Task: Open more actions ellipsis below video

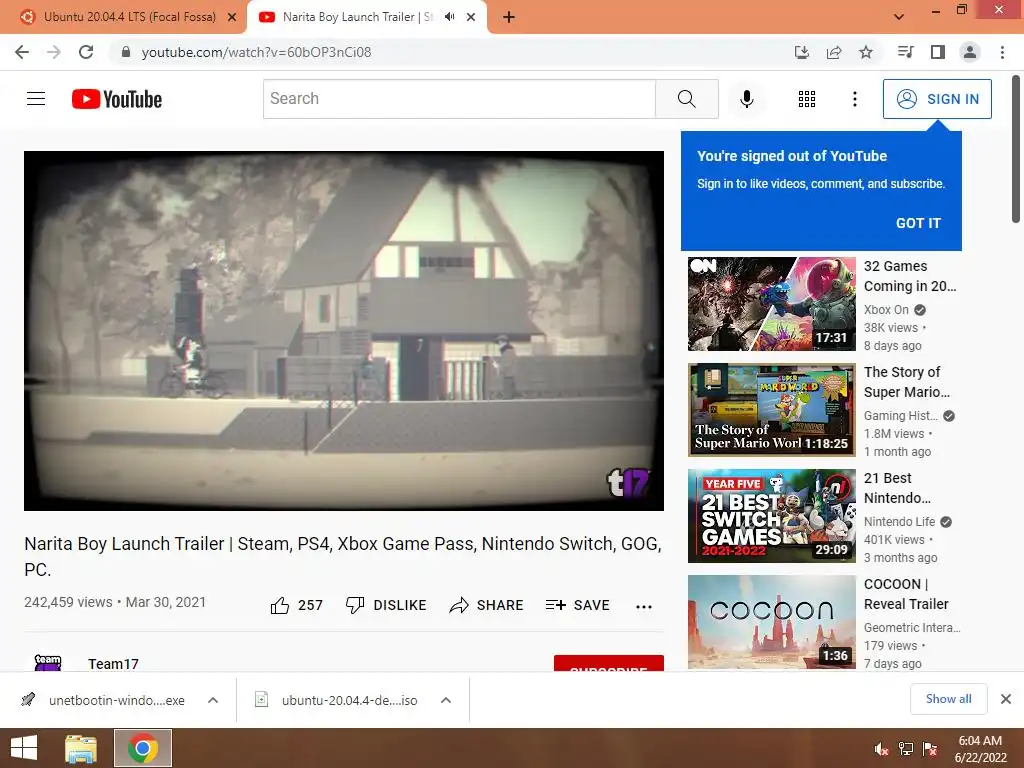Action: click(x=644, y=606)
